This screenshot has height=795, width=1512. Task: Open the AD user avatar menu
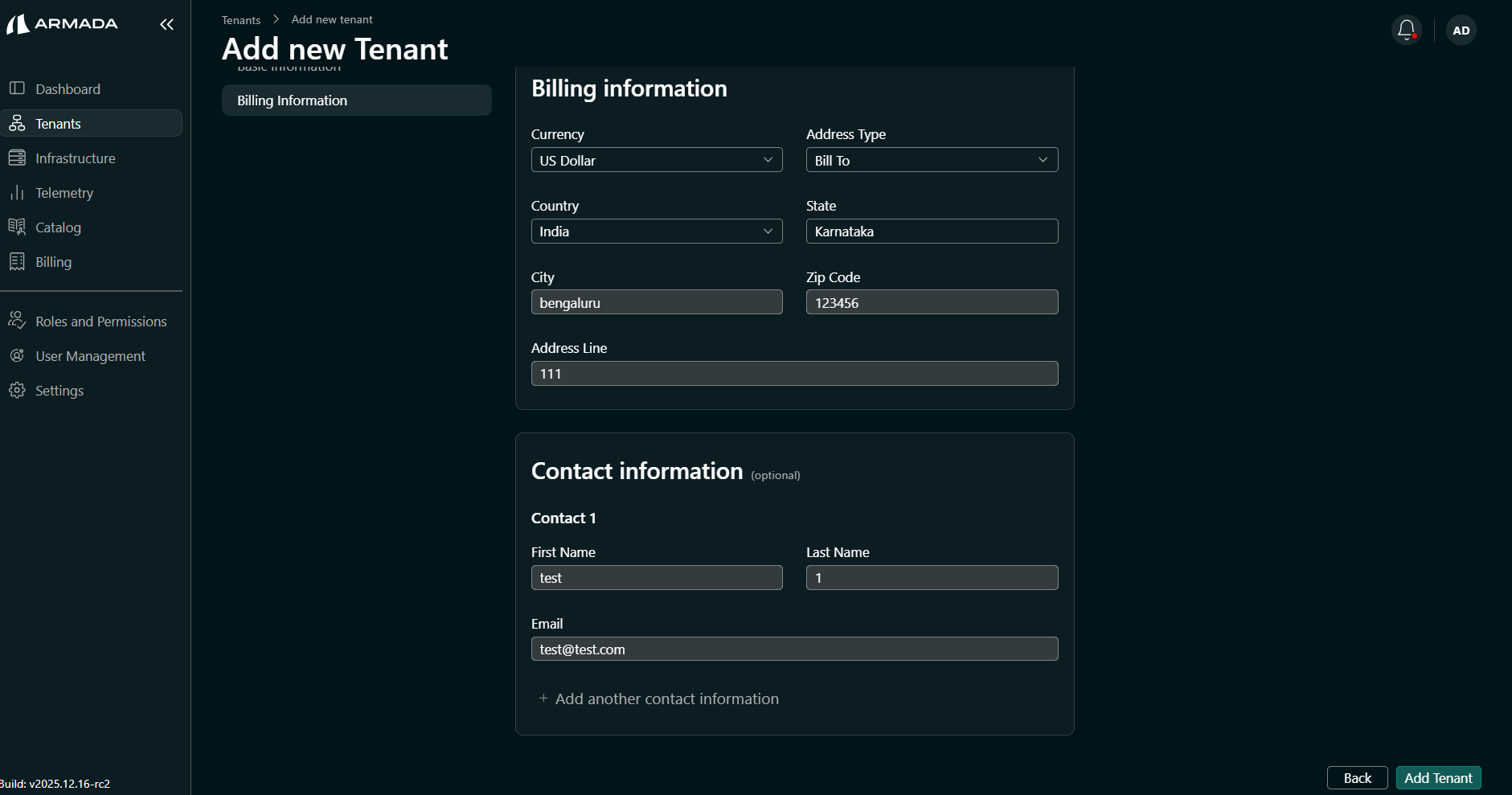1461,30
